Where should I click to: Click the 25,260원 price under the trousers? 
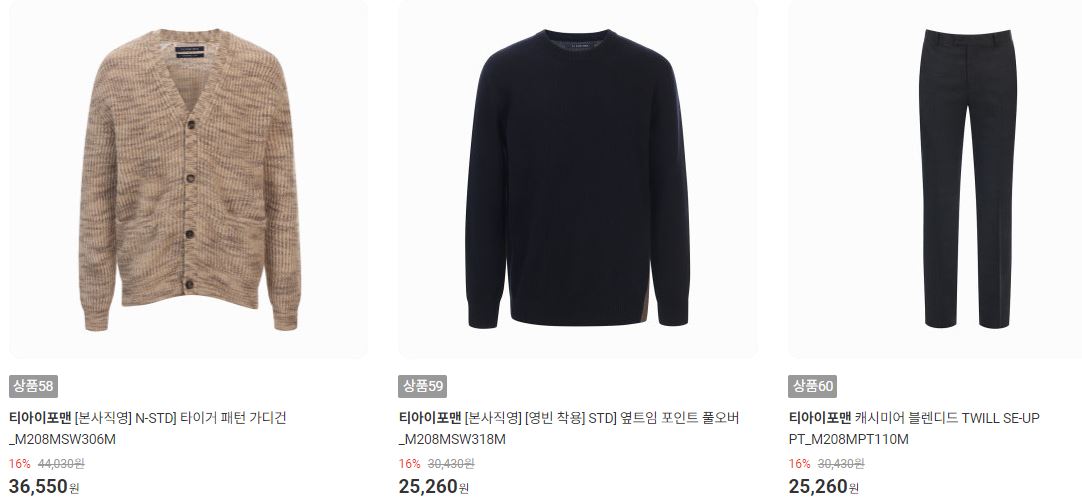point(824,486)
